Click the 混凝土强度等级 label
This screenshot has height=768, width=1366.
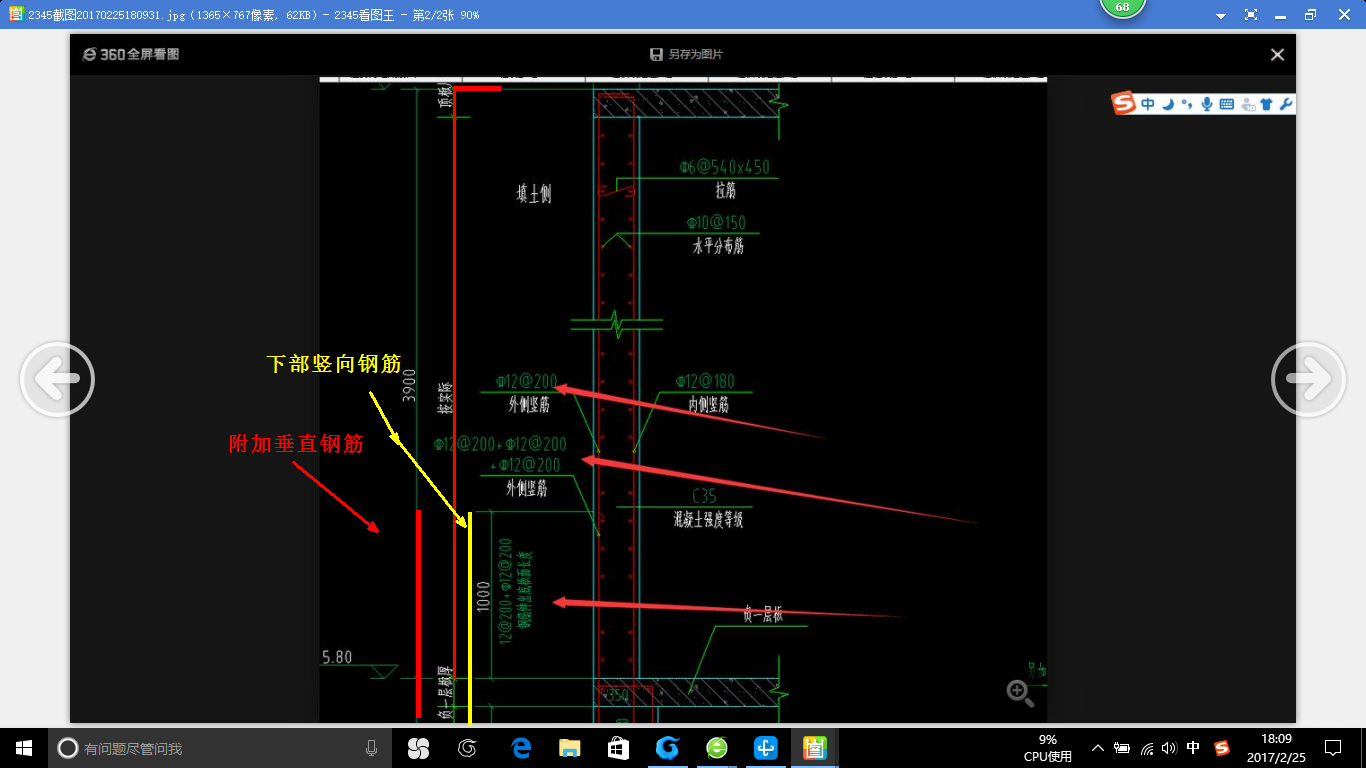[708, 520]
